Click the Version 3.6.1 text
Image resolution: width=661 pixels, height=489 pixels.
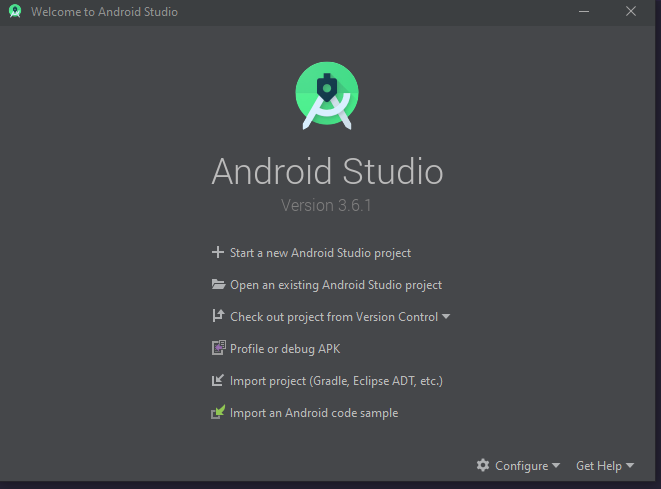326,205
